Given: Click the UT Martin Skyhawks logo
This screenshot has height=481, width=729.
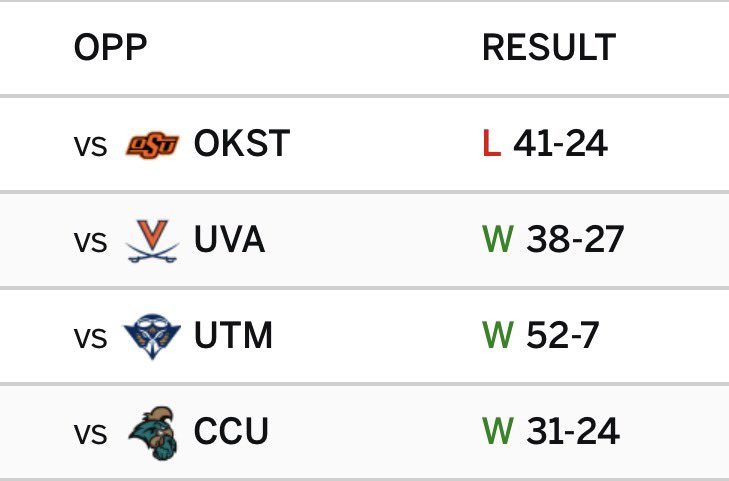Looking at the screenshot, I should pyautogui.click(x=152, y=336).
